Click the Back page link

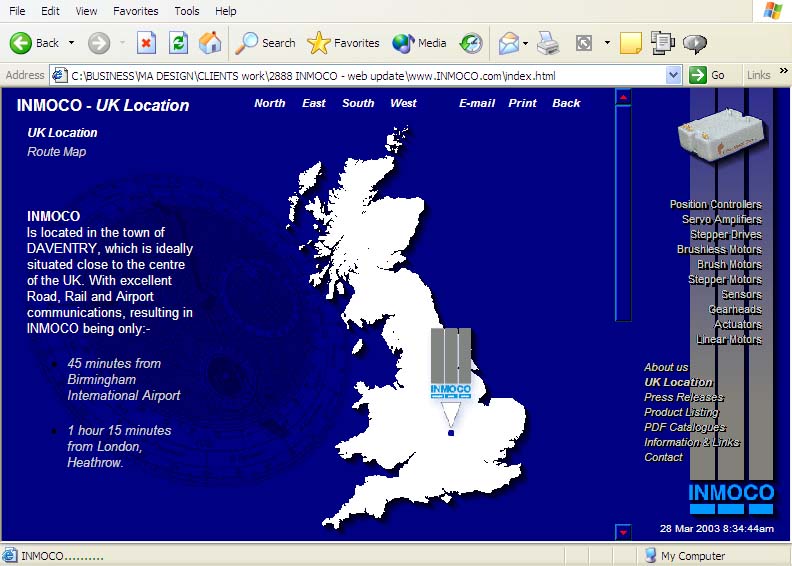click(566, 103)
